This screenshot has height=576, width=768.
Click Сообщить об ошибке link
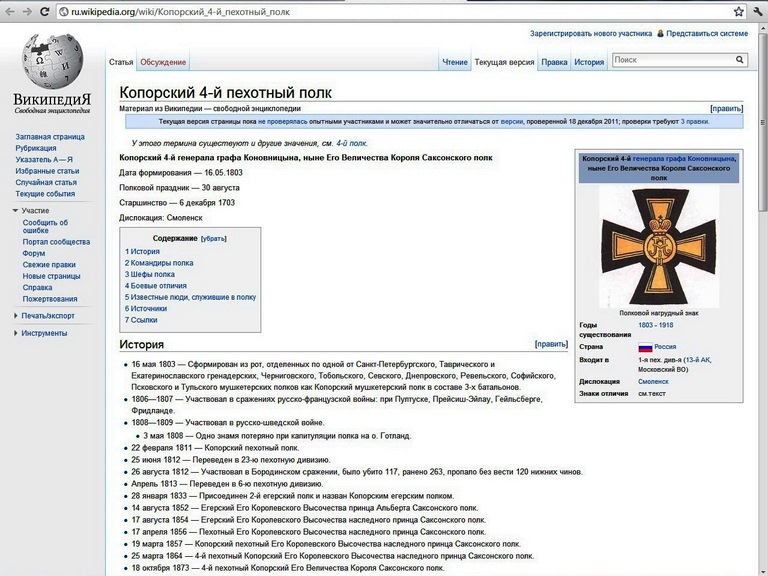point(45,226)
